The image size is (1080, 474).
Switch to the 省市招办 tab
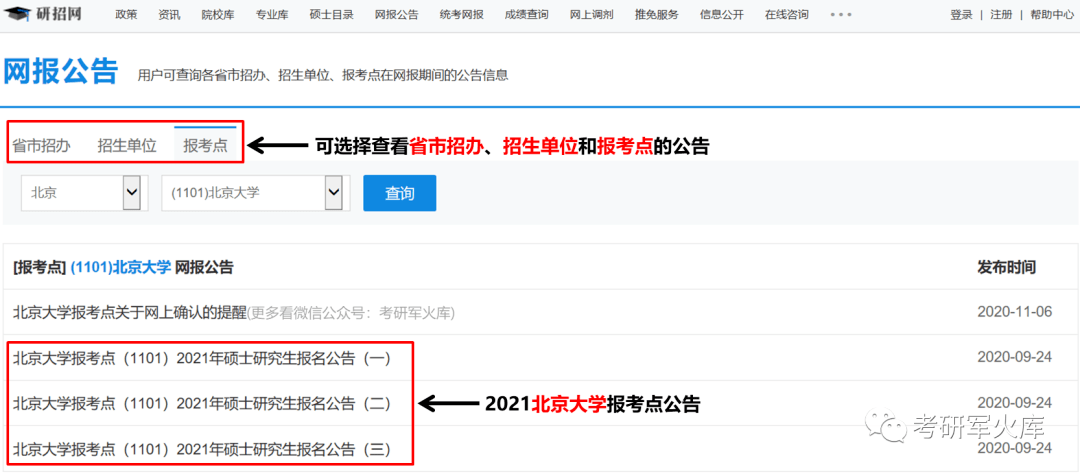click(x=41, y=146)
